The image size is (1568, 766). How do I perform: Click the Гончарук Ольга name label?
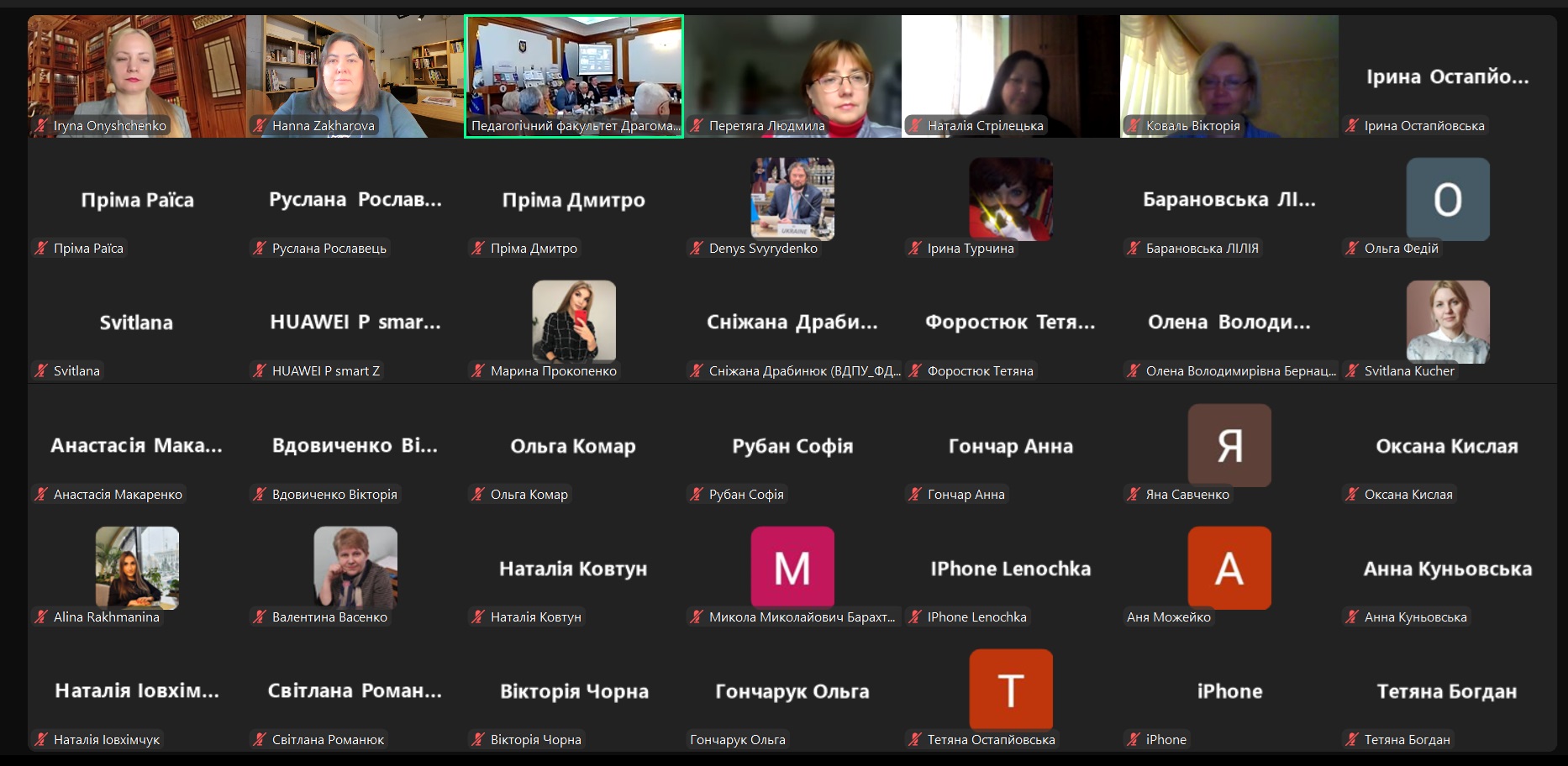pyautogui.click(x=738, y=740)
